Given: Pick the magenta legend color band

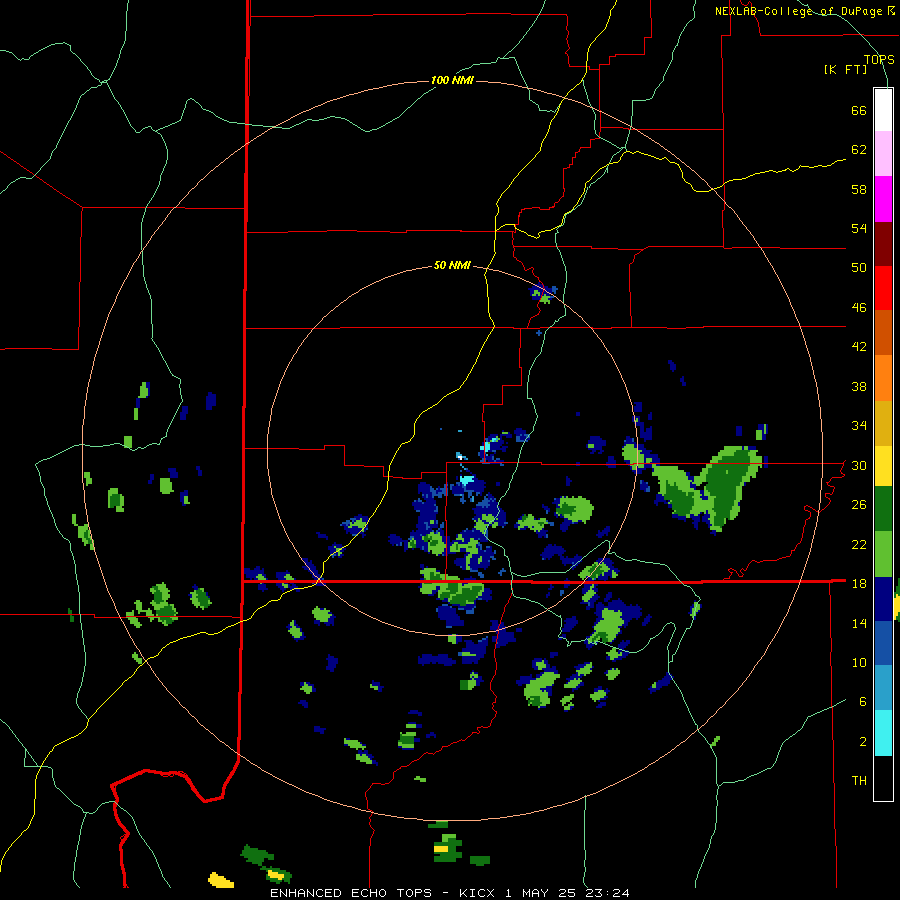Looking at the screenshot, I should click(x=883, y=199).
